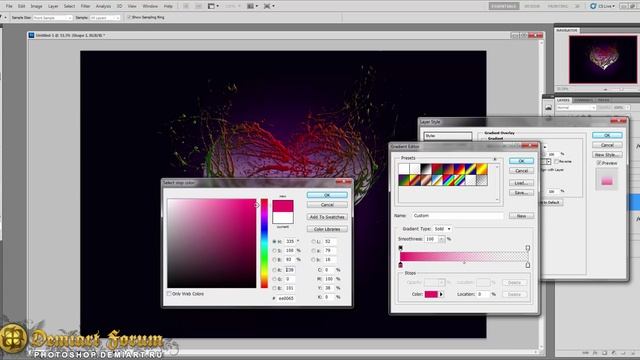This screenshot has width=640, height=360.
Task: Select the first white gradient preset
Action: click(404, 169)
